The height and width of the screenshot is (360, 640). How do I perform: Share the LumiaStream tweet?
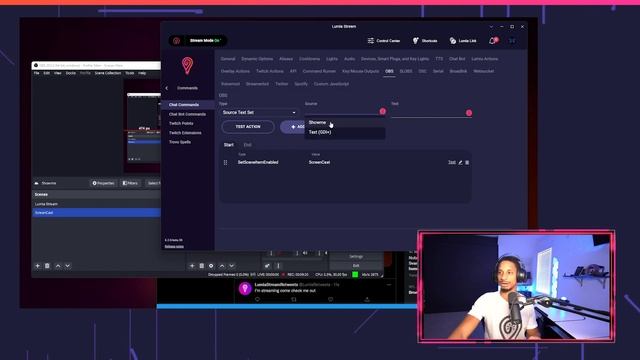click(x=367, y=300)
